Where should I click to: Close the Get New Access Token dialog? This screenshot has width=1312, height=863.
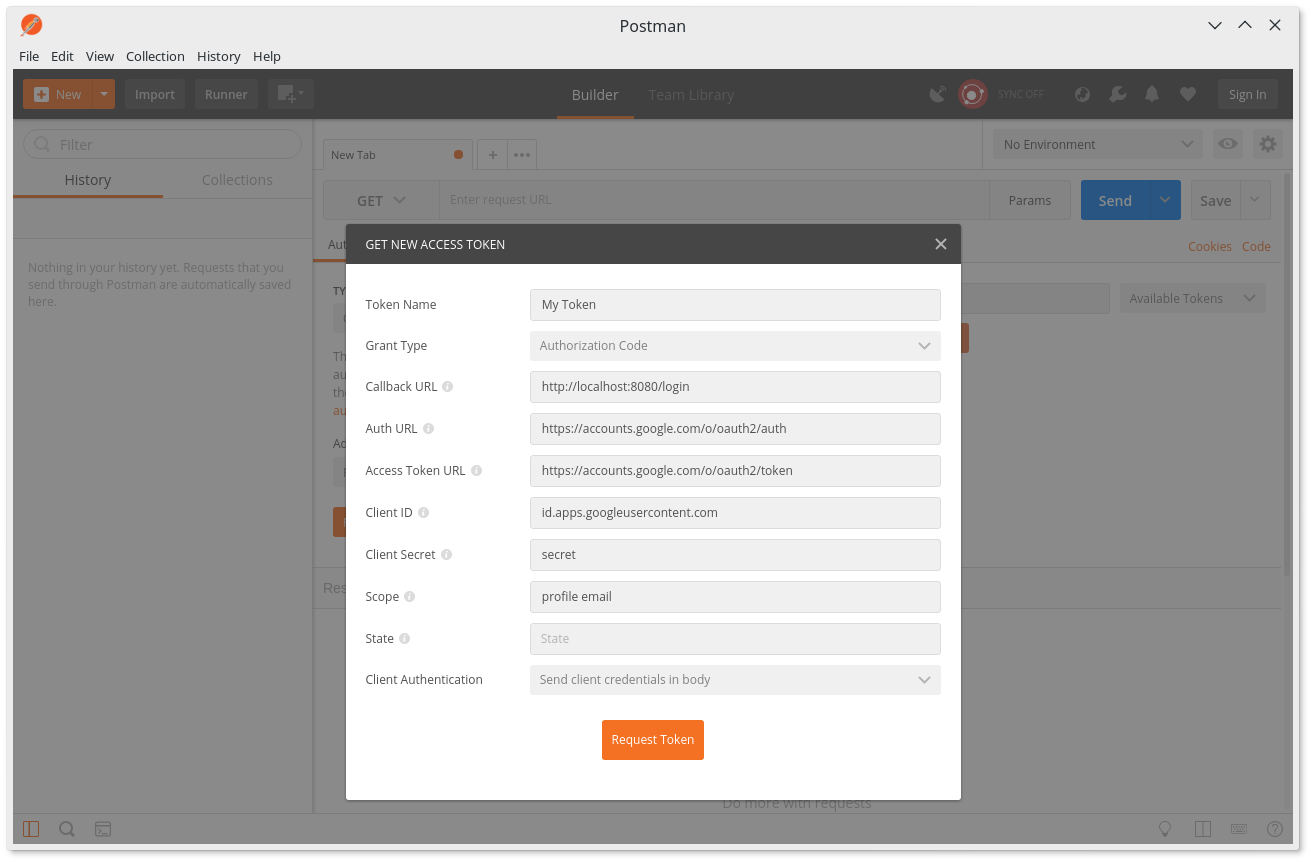[x=940, y=244]
